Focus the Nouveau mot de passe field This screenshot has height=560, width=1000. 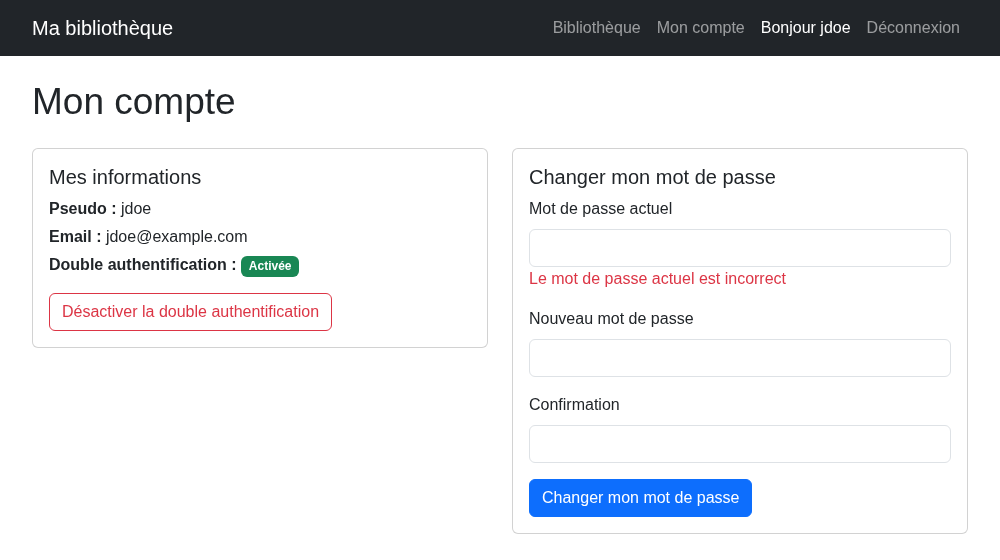point(740,358)
